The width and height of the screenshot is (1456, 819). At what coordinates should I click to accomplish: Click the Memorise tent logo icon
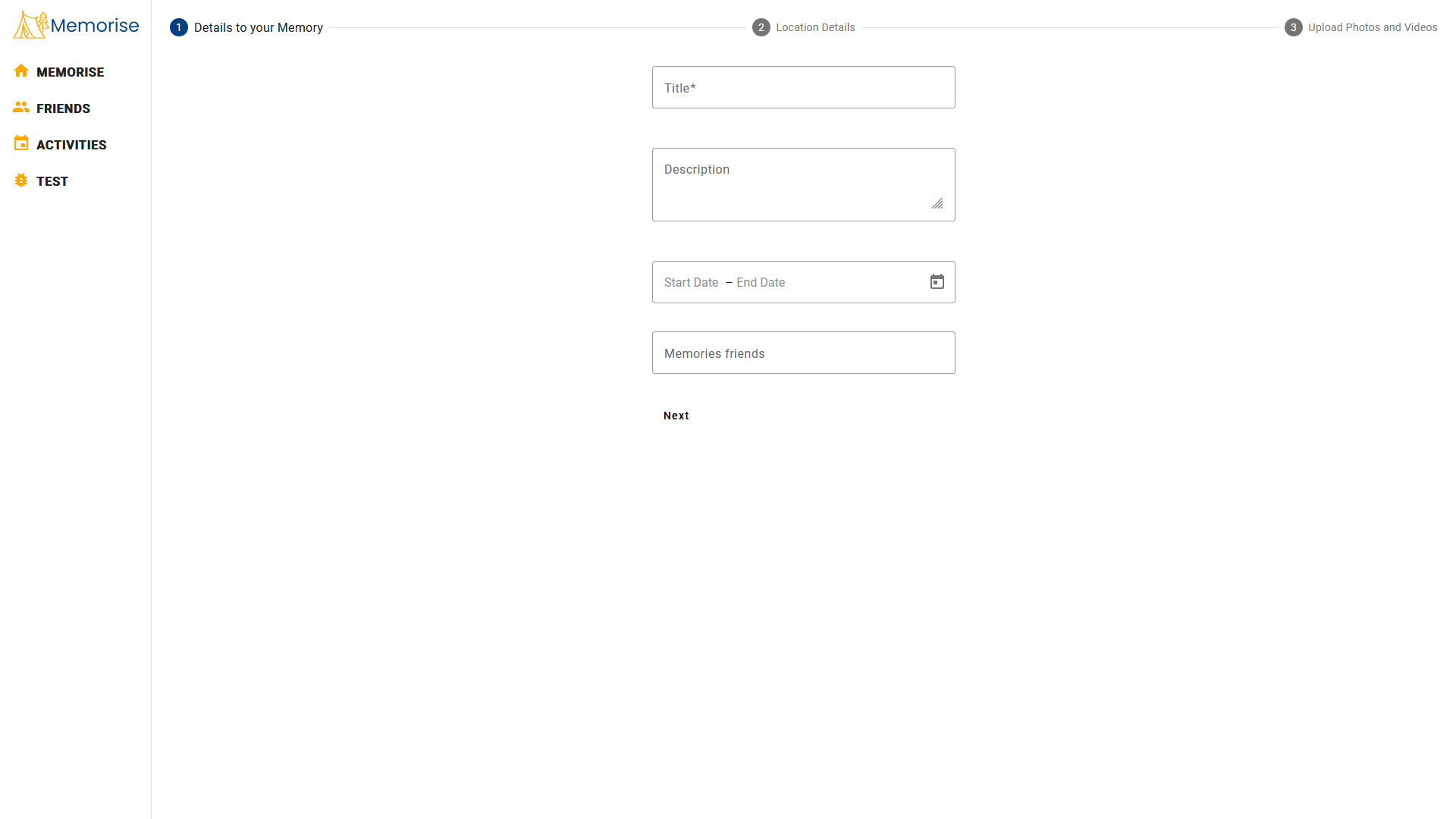(x=30, y=25)
